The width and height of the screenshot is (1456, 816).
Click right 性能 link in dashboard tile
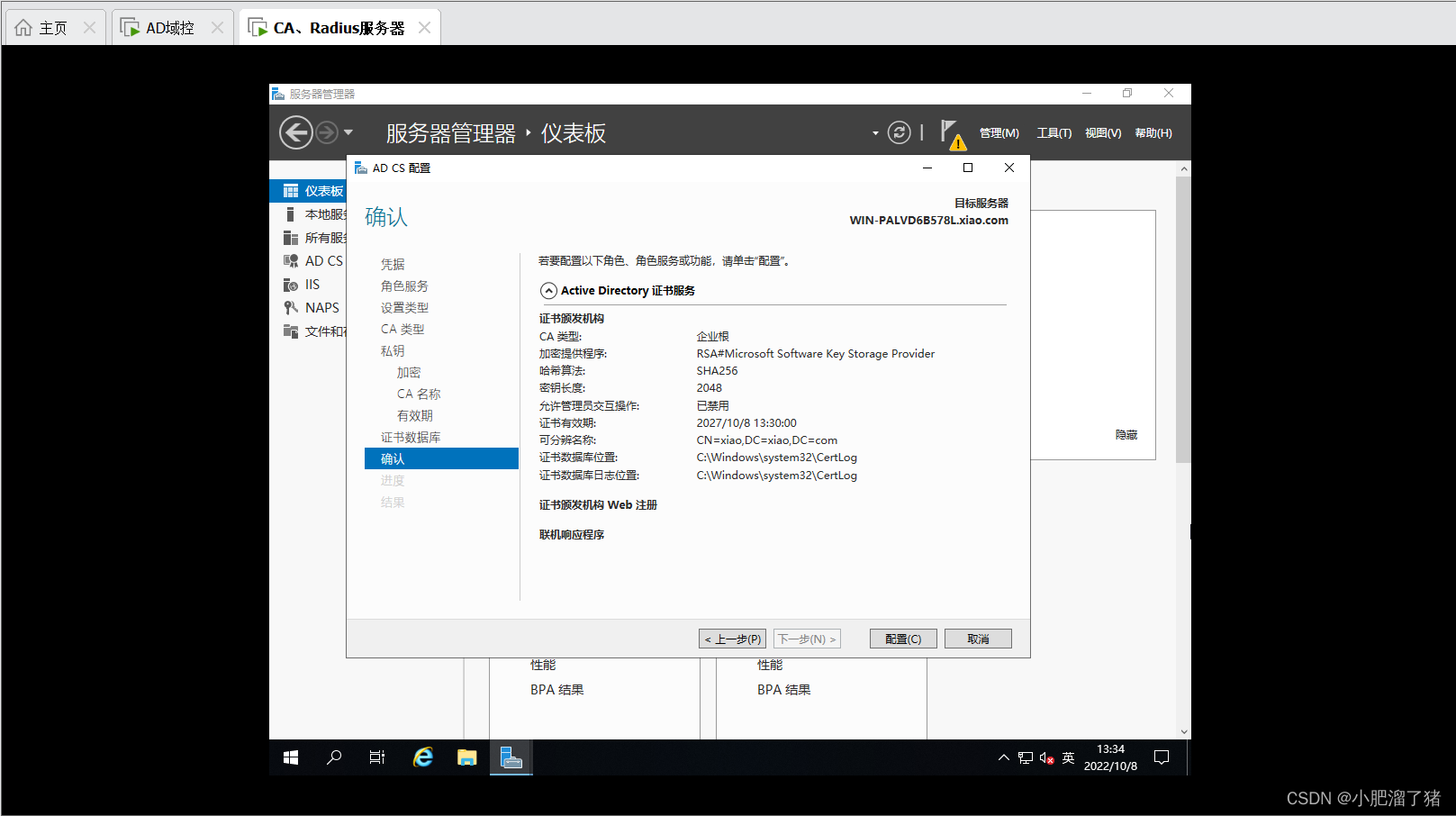(770, 665)
